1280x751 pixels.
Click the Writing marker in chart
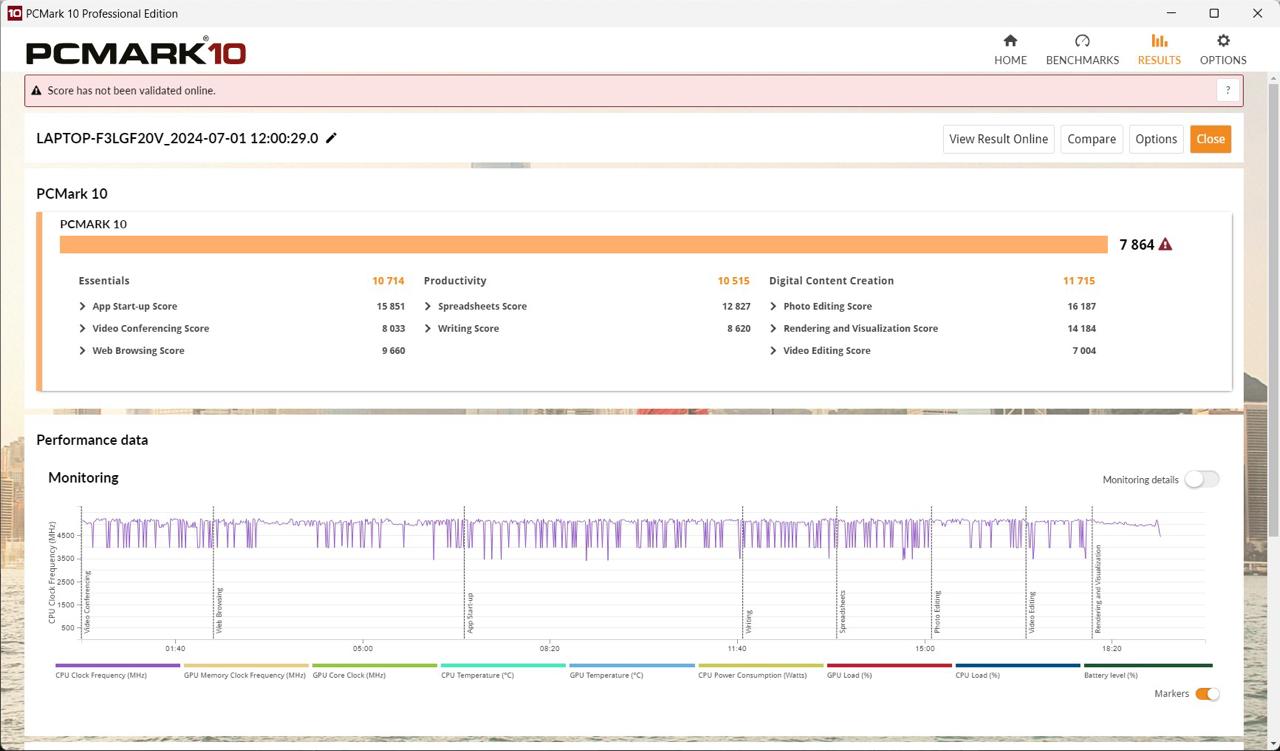[748, 621]
